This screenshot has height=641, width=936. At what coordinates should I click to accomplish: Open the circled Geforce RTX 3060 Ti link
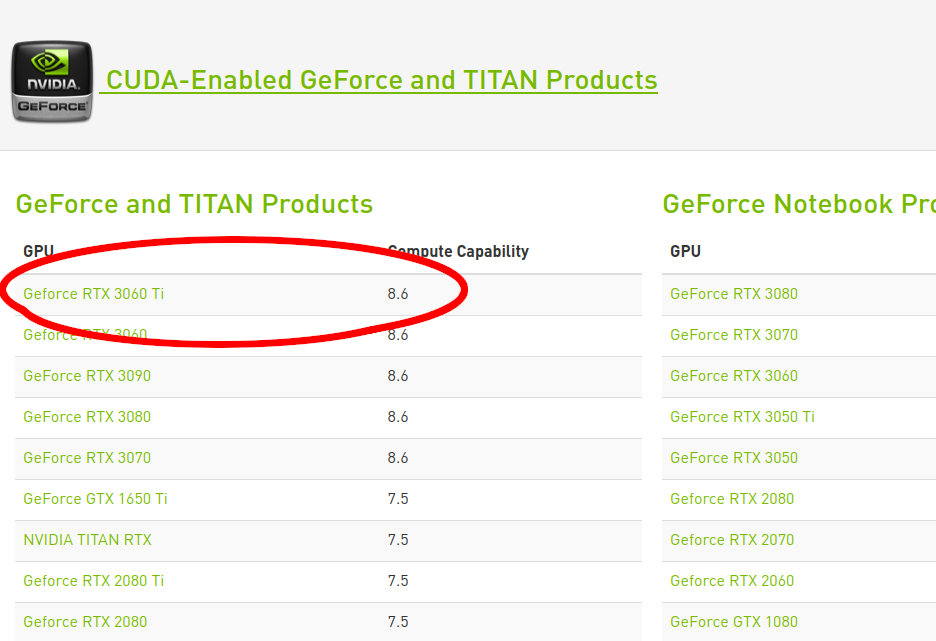point(93,294)
